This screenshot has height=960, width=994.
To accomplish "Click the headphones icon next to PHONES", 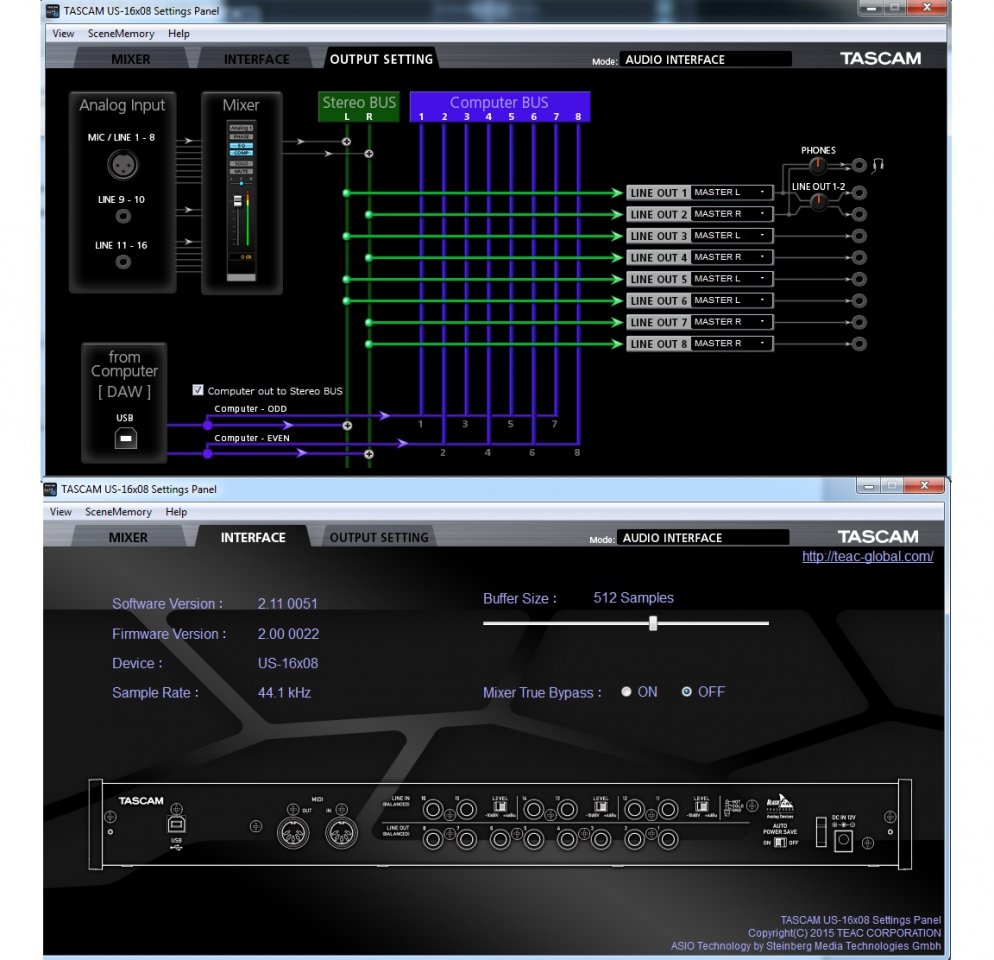I will click(x=878, y=165).
